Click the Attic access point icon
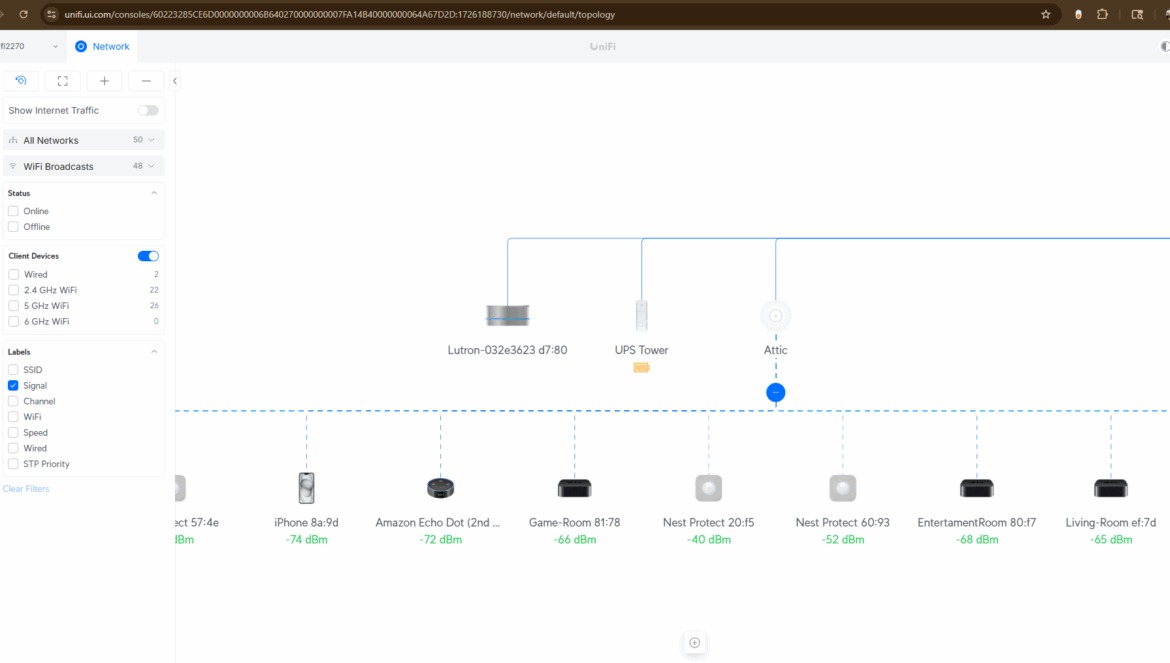Viewport: 1170px width, 663px height. click(775, 316)
